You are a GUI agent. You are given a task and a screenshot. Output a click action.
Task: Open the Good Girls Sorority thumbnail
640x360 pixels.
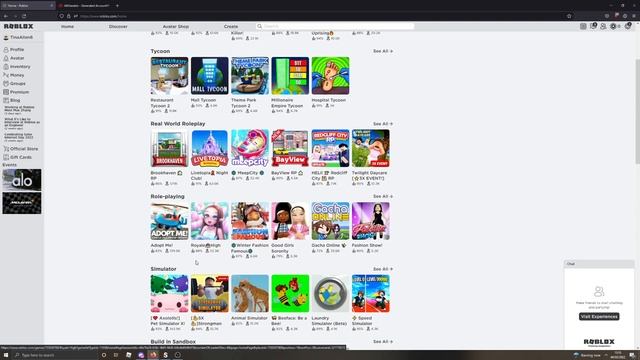(290, 221)
